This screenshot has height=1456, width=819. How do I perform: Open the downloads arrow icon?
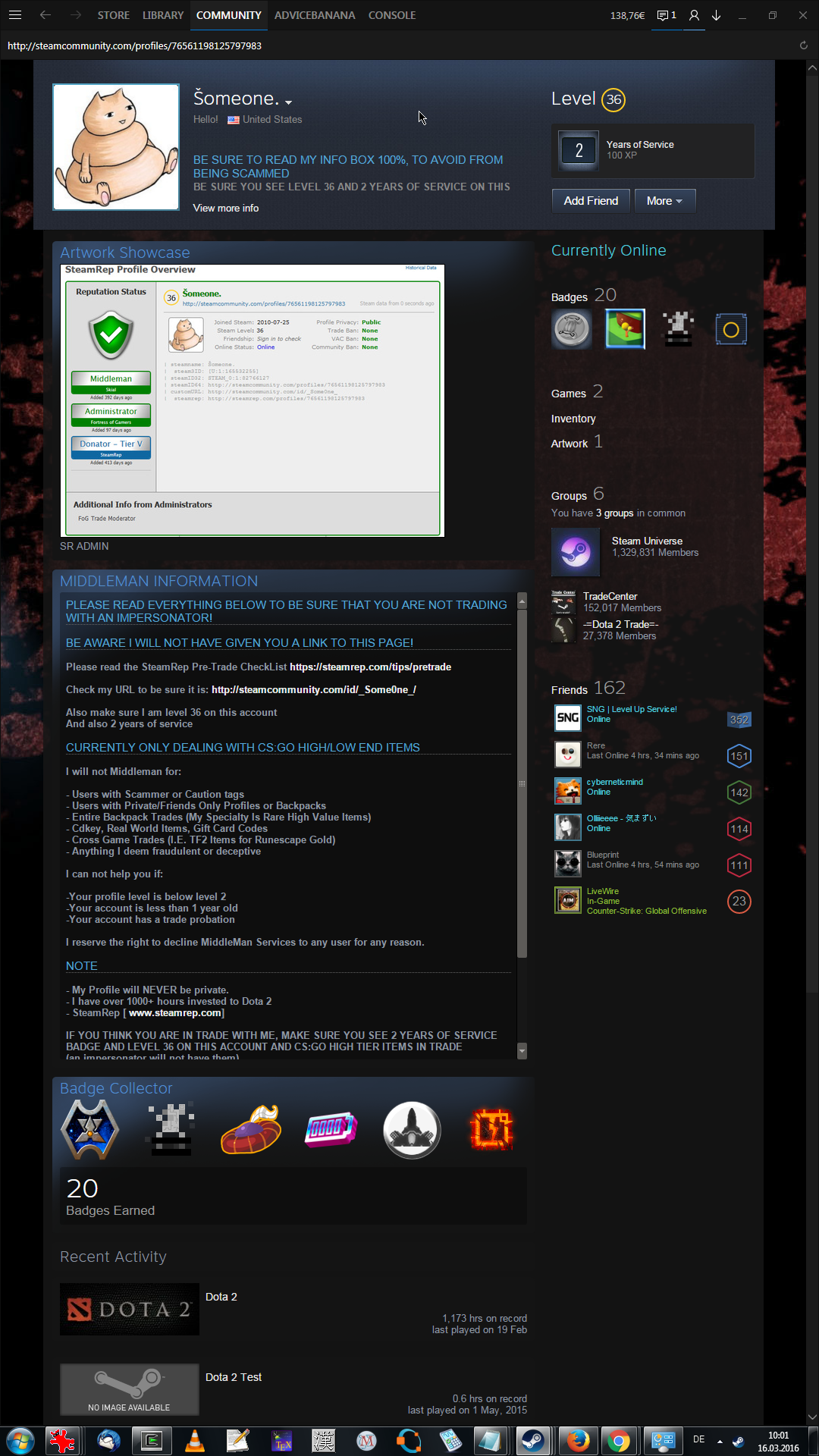pyautogui.click(x=716, y=15)
